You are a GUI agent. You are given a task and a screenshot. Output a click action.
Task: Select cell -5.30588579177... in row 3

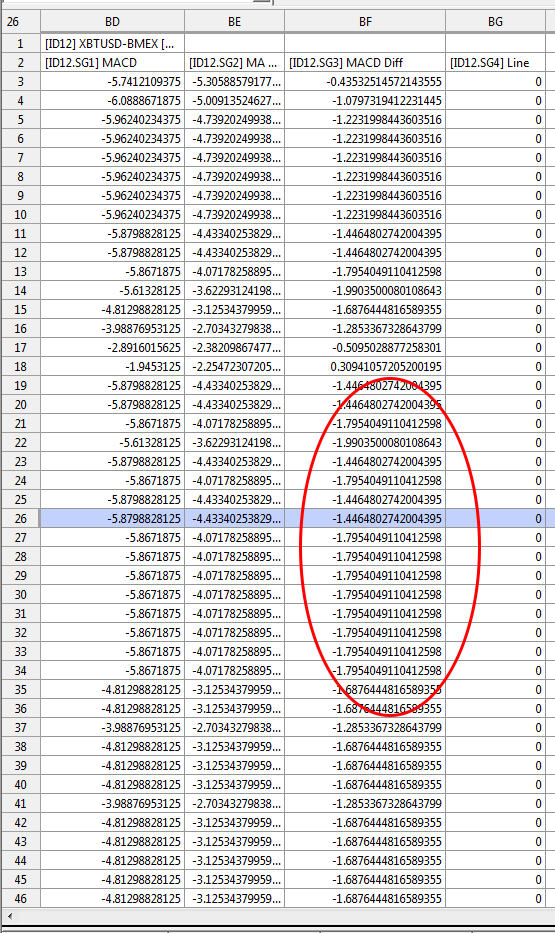[234, 82]
